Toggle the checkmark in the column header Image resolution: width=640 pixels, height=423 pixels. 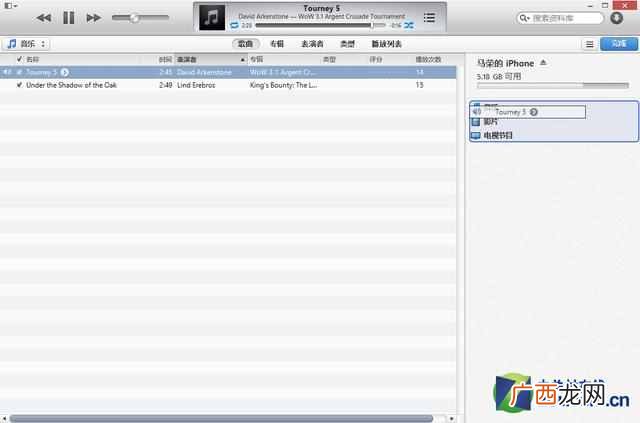point(19,59)
